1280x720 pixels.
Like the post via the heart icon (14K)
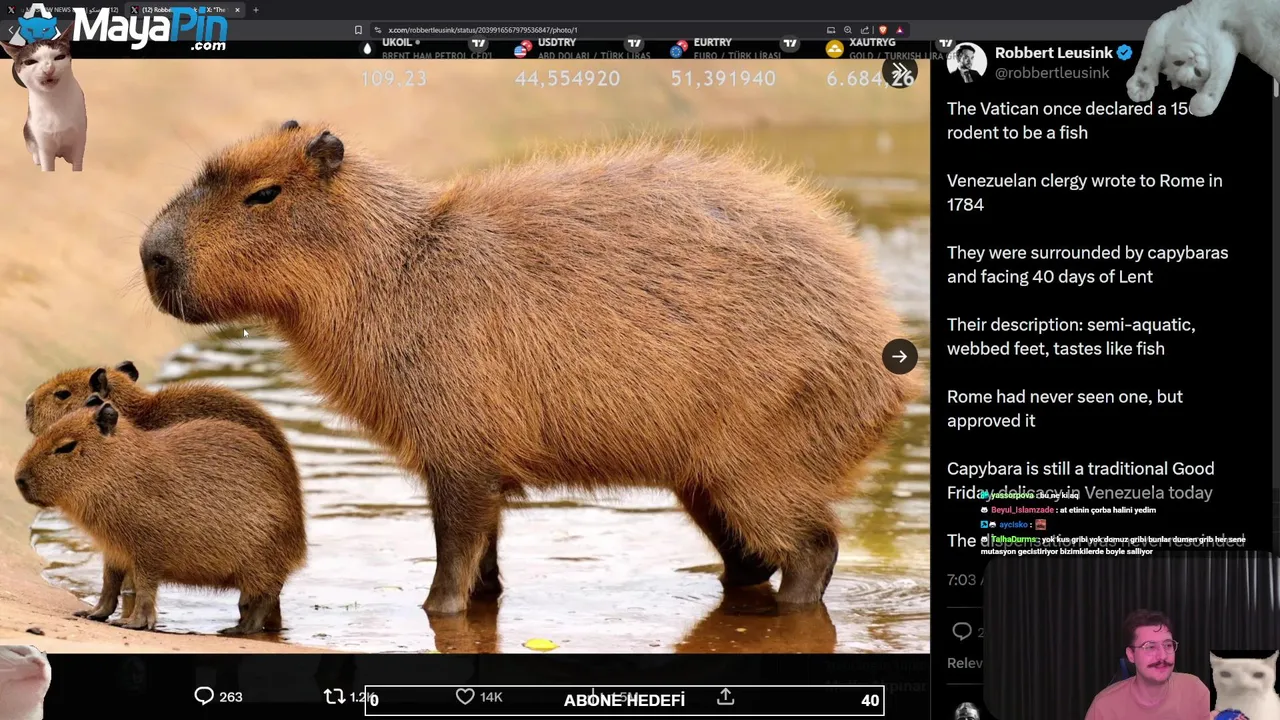(465, 696)
